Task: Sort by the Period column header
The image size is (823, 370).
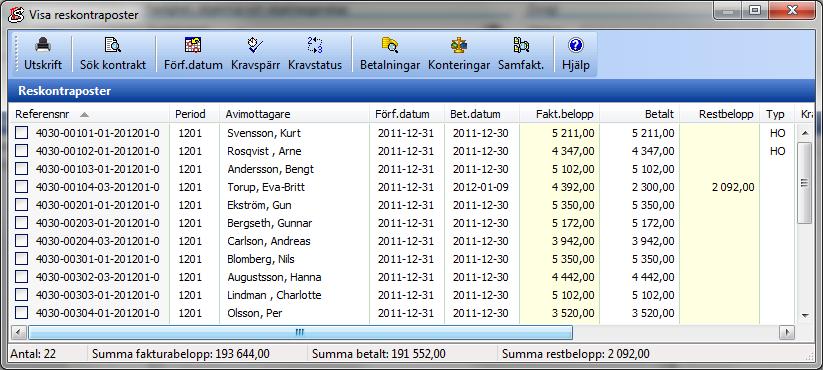Action: [194, 114]
